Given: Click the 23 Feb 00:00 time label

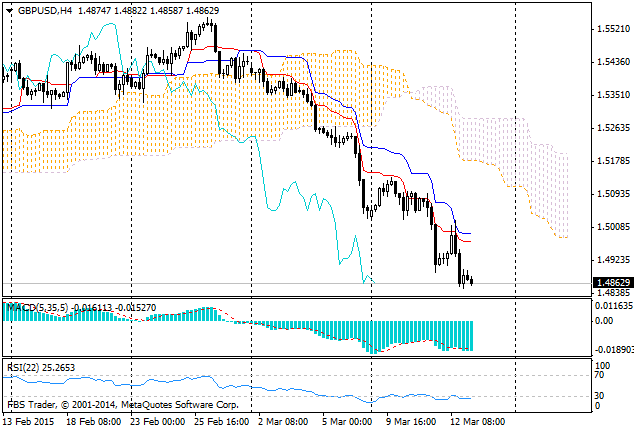Looking at the screenshot, I should tap(158, 422).
